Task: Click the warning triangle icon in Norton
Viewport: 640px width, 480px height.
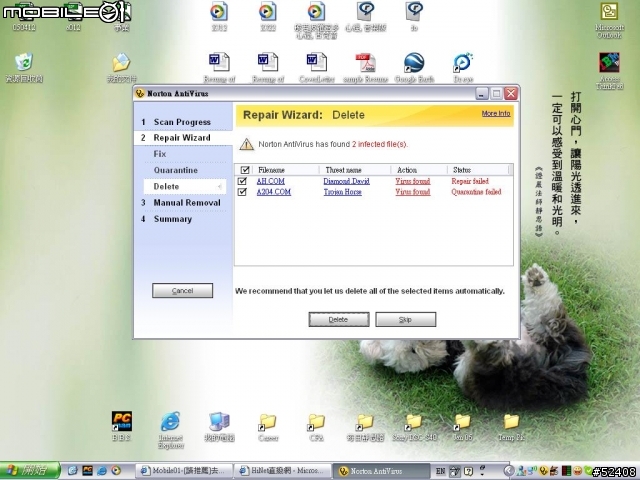Action: 247,144
